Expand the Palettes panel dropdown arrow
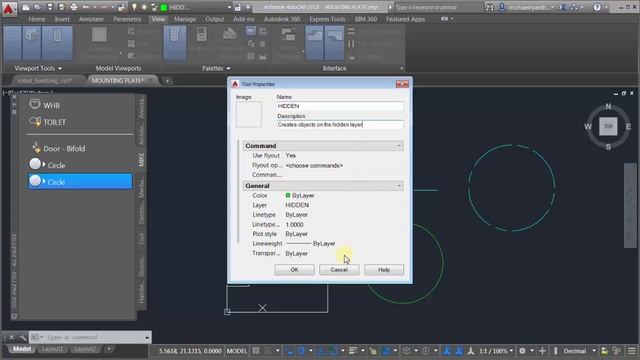The image size is (640, 360). pos(228,69)
